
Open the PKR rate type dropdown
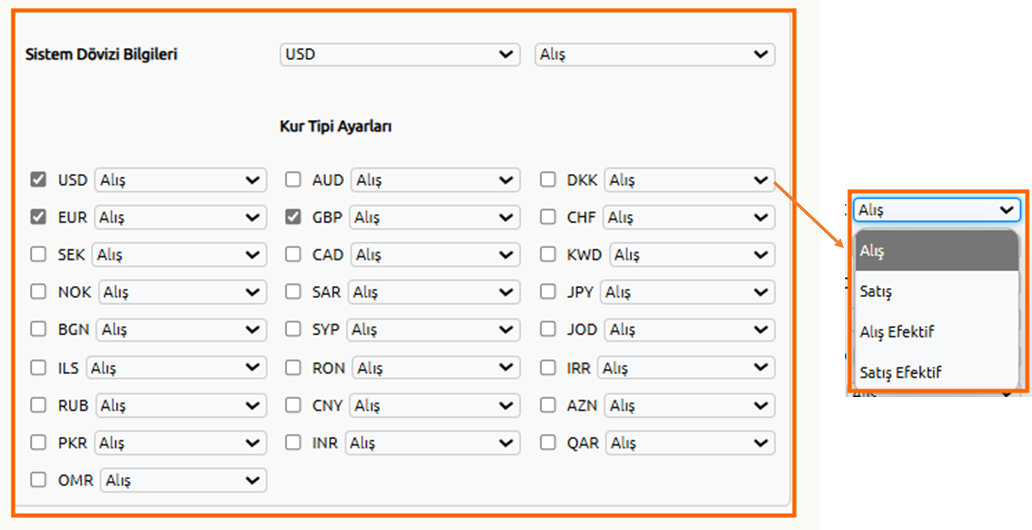point(180,443)
